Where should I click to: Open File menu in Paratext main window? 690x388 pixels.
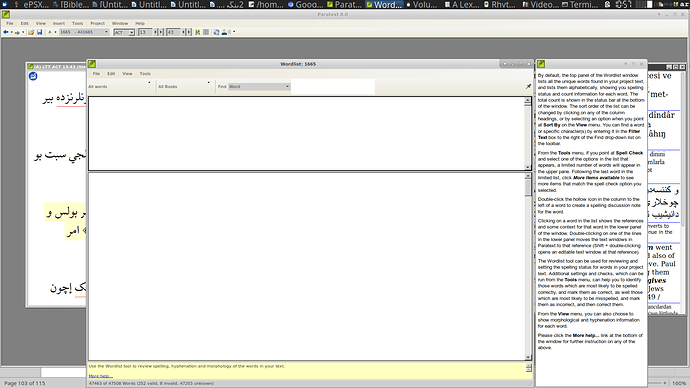click(x=10, y=23)
